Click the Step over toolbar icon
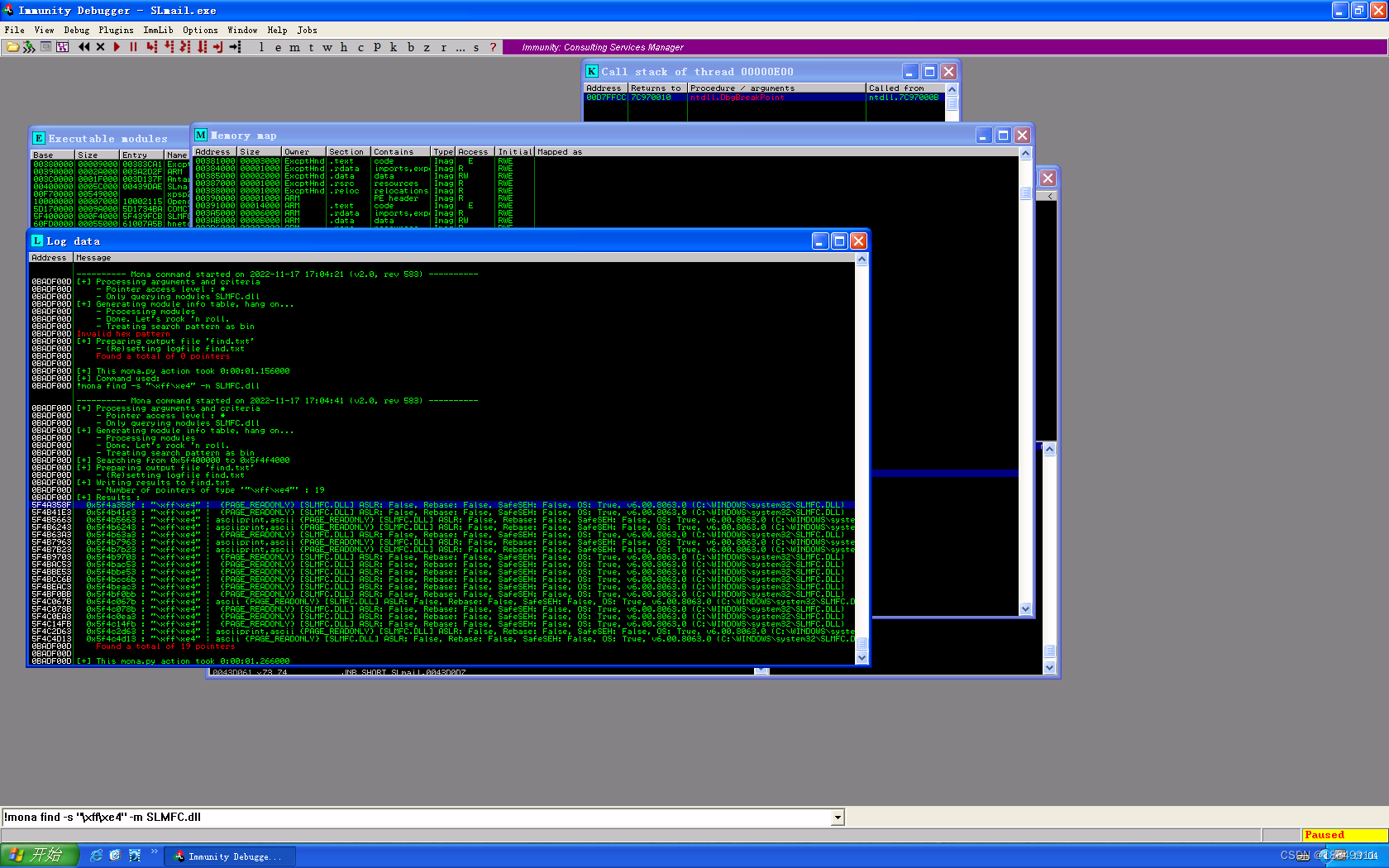Viewport: 1389px width, 868px height. pos(169,47)
